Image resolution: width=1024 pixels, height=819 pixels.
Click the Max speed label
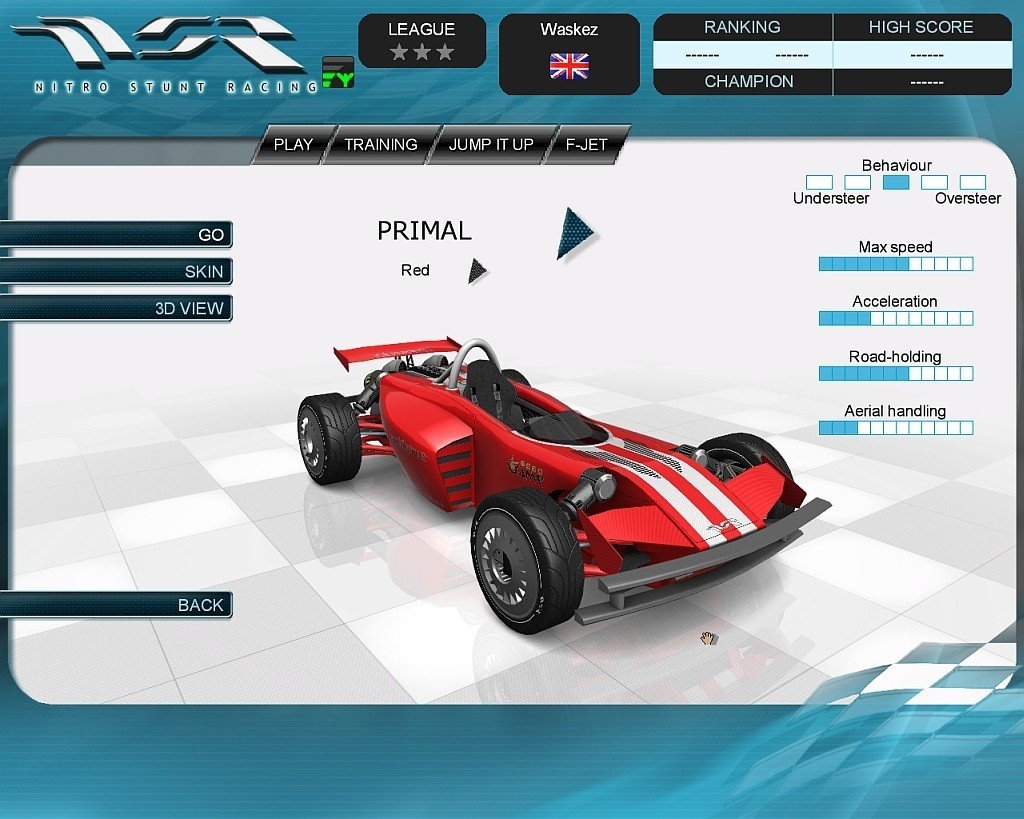click(x=895, y=247)
